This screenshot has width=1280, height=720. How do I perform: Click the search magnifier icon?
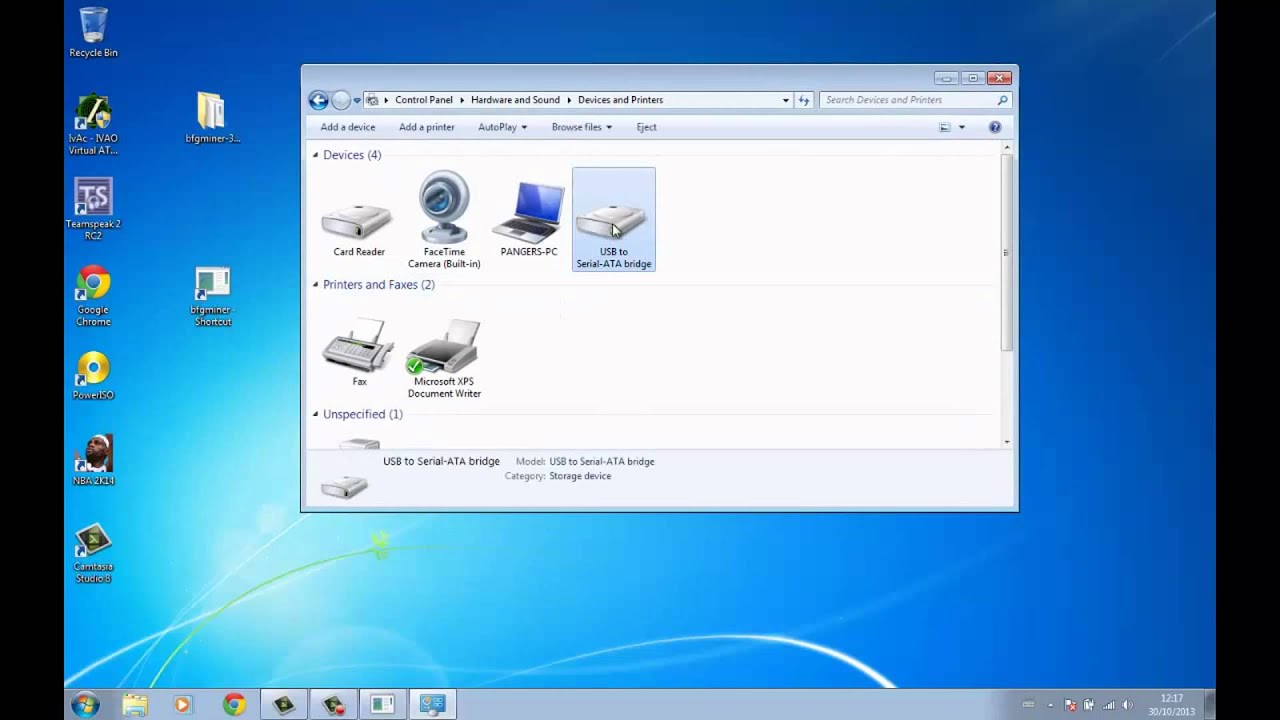pos(1002,100)
